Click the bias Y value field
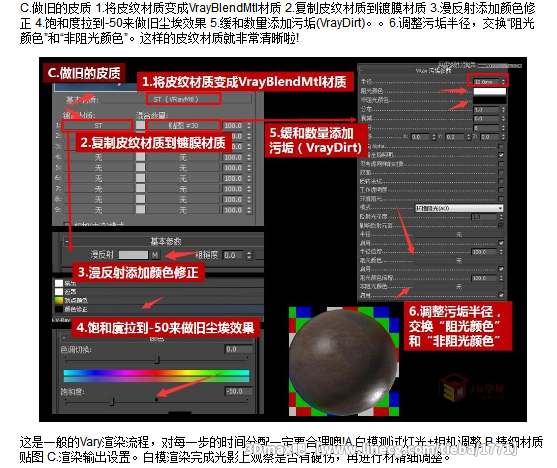 pyautogui.click(x=455, y=137)
